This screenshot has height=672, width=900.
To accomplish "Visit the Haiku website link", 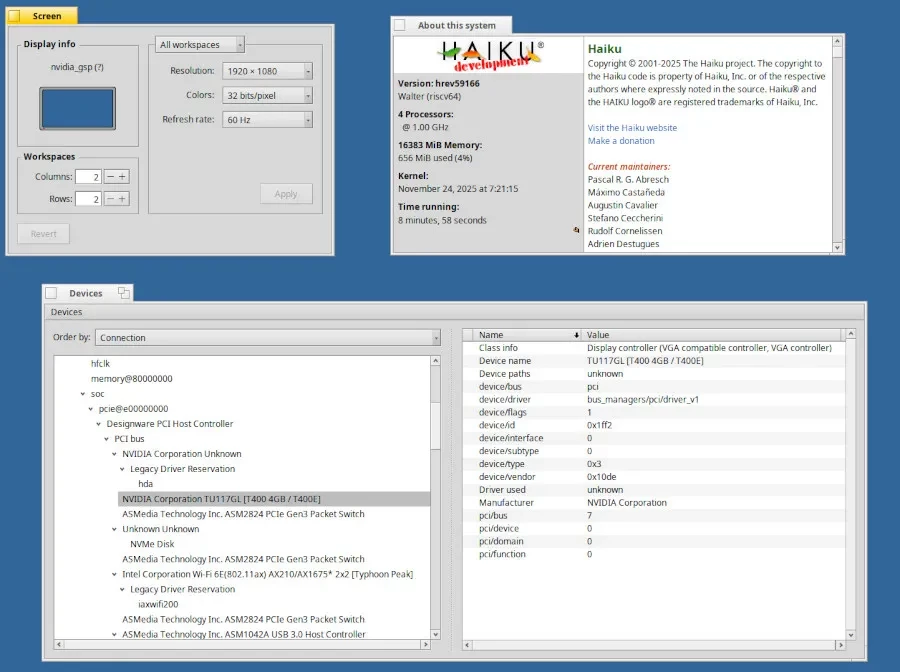I will [632, 128].
